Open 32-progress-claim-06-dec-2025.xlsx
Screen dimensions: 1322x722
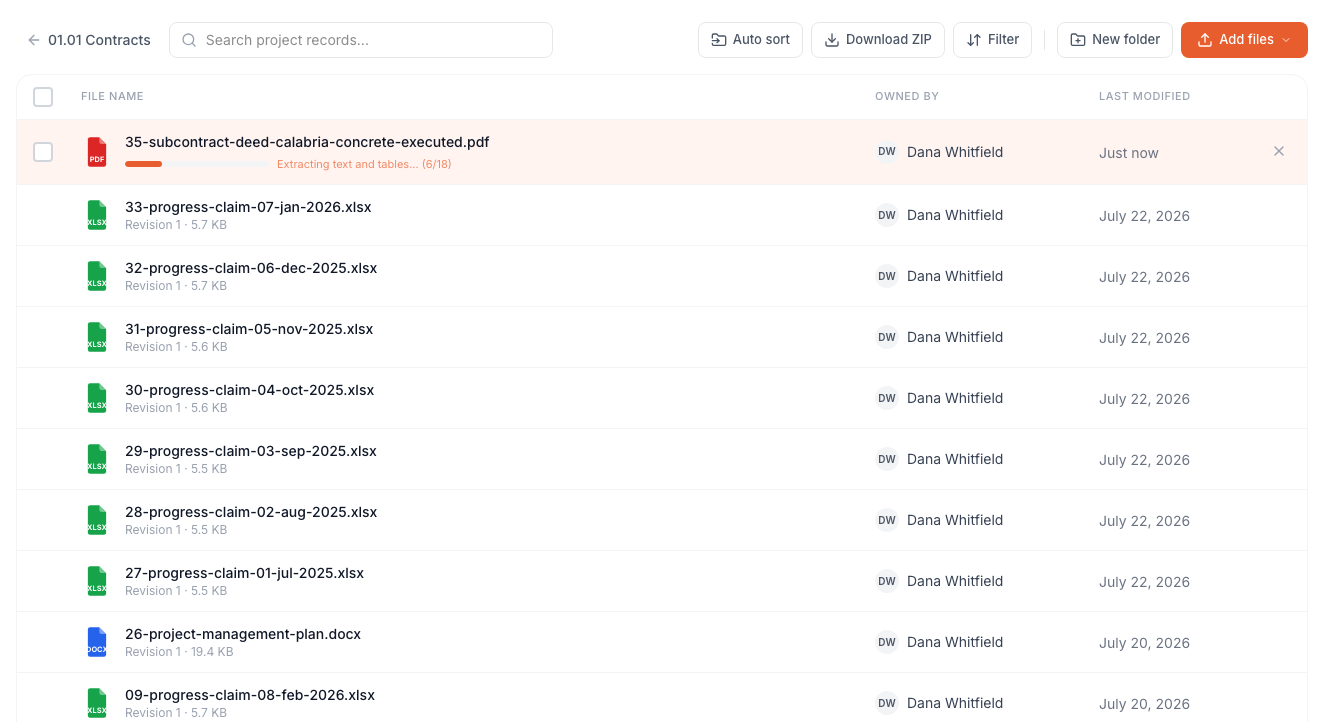[251, 268]
